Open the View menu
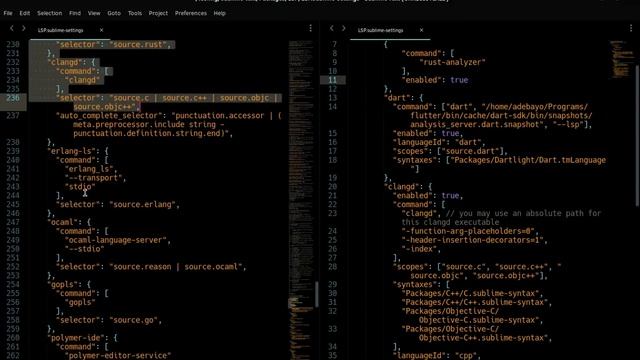Image resolution: width=640 pixels, height=360 pixels. [94, 13]
